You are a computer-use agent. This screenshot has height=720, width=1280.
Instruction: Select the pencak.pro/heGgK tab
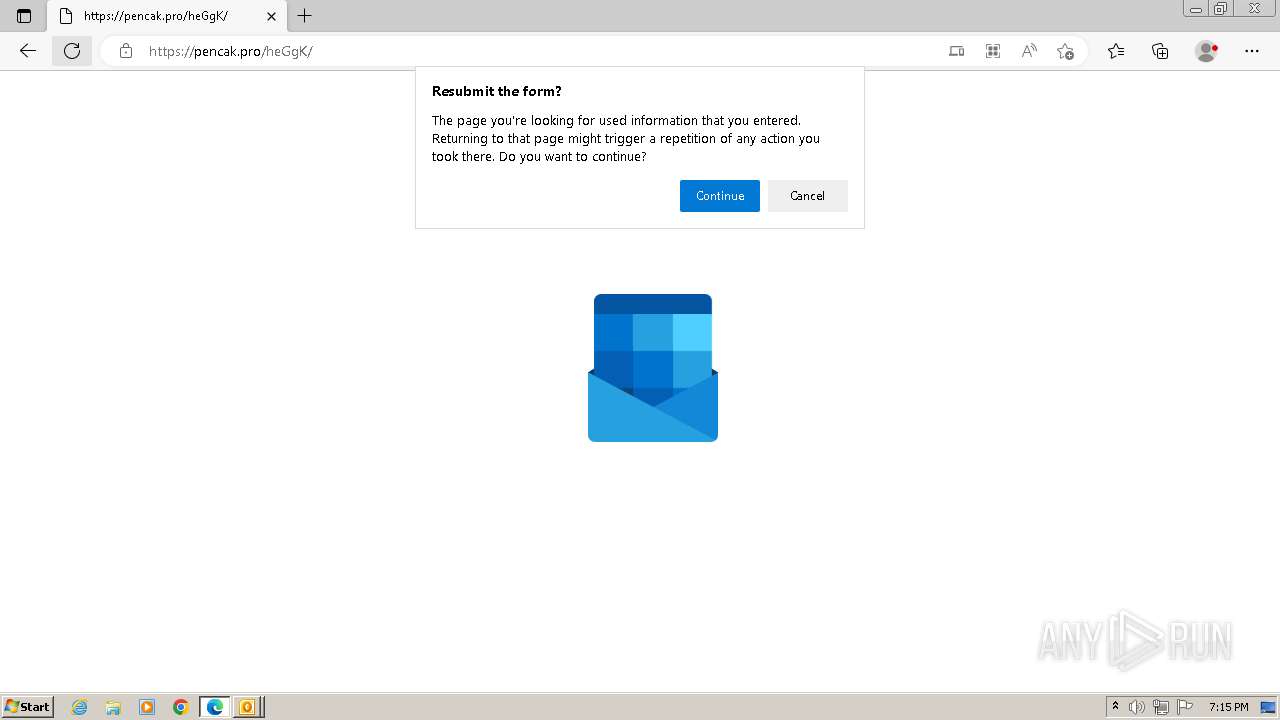(x=166, y=16)
